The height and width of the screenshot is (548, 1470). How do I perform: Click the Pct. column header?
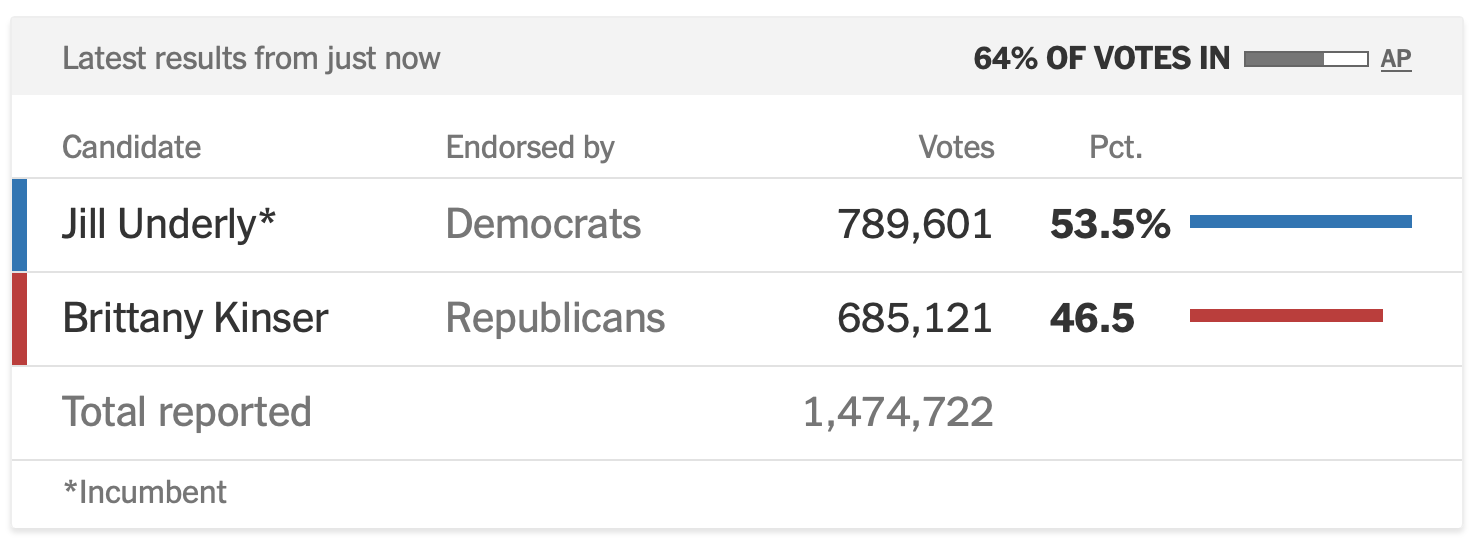pos(1116,148)
